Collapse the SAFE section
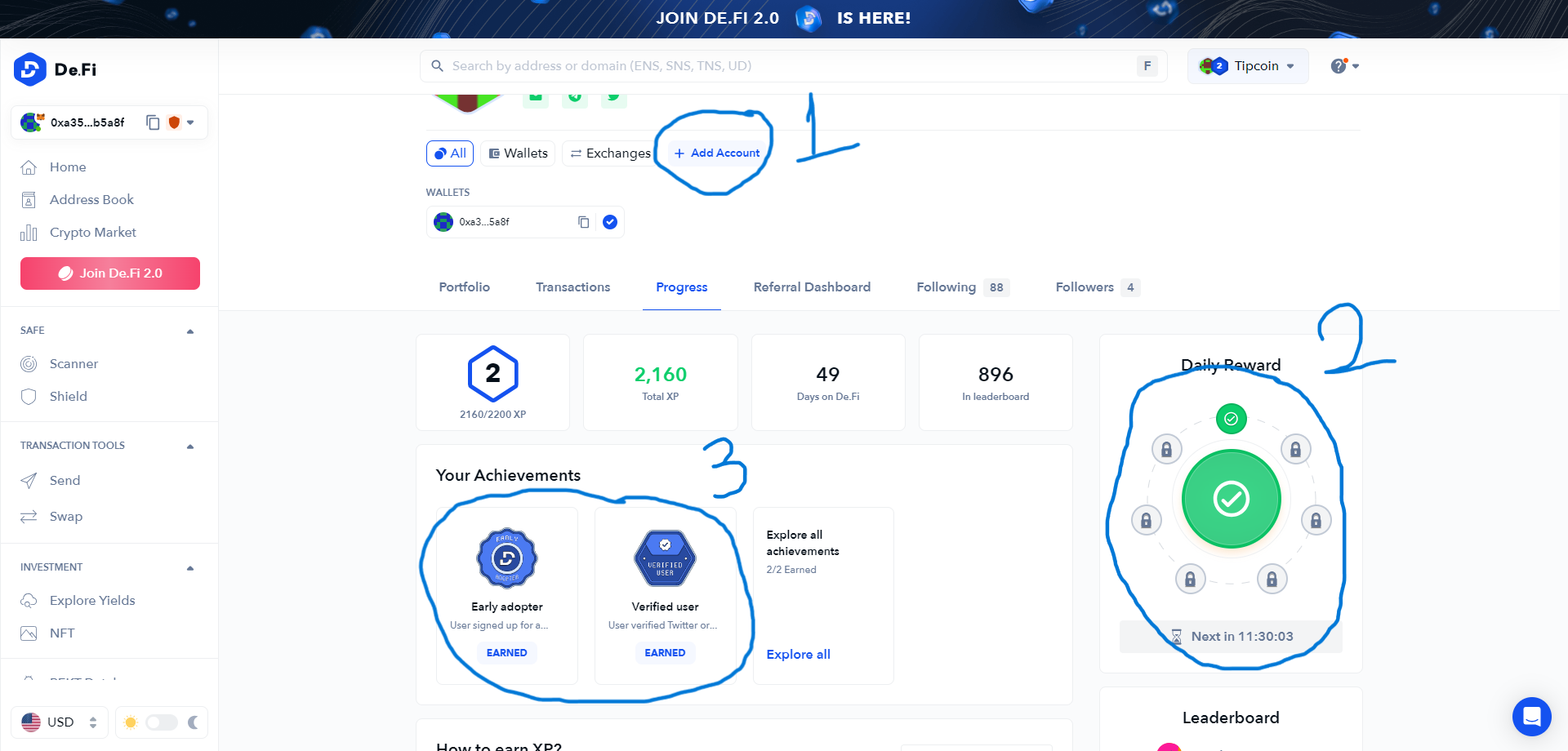 click(190, 331)
